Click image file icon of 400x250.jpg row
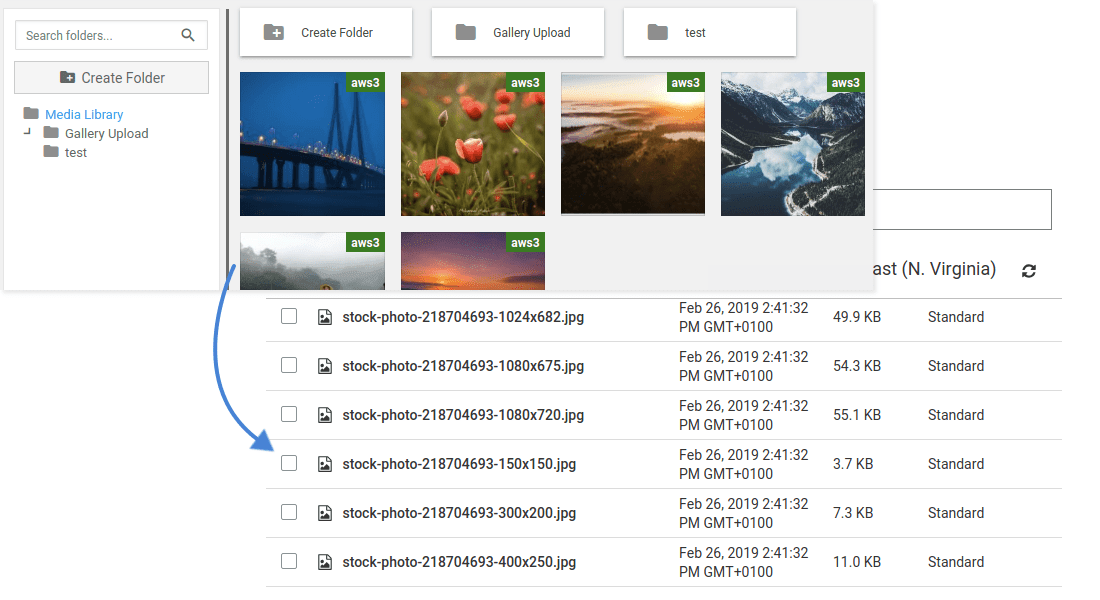Screen dimensions: 1100x600 325,562
